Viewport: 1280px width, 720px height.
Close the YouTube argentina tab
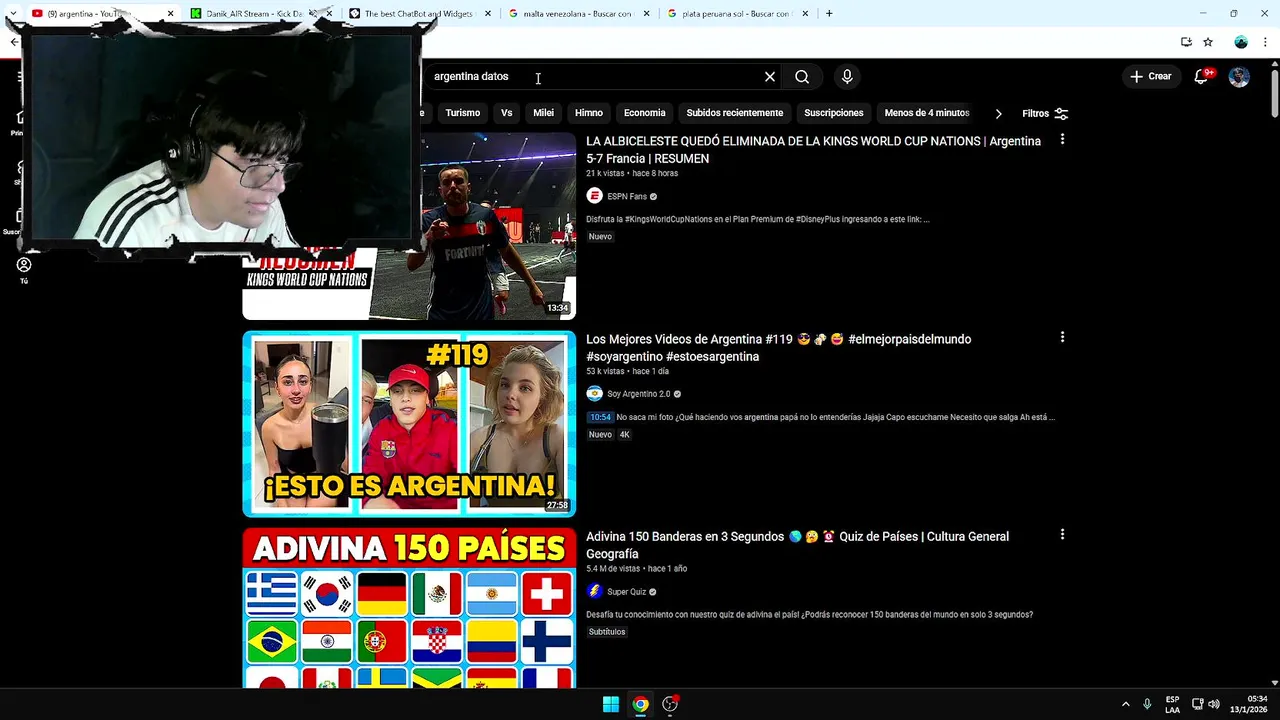(170, 14)
